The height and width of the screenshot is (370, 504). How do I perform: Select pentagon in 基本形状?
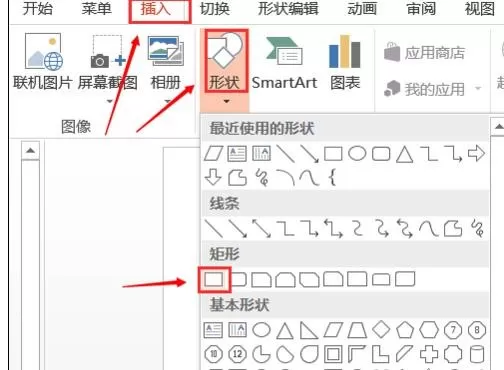[x=405, y=330]
